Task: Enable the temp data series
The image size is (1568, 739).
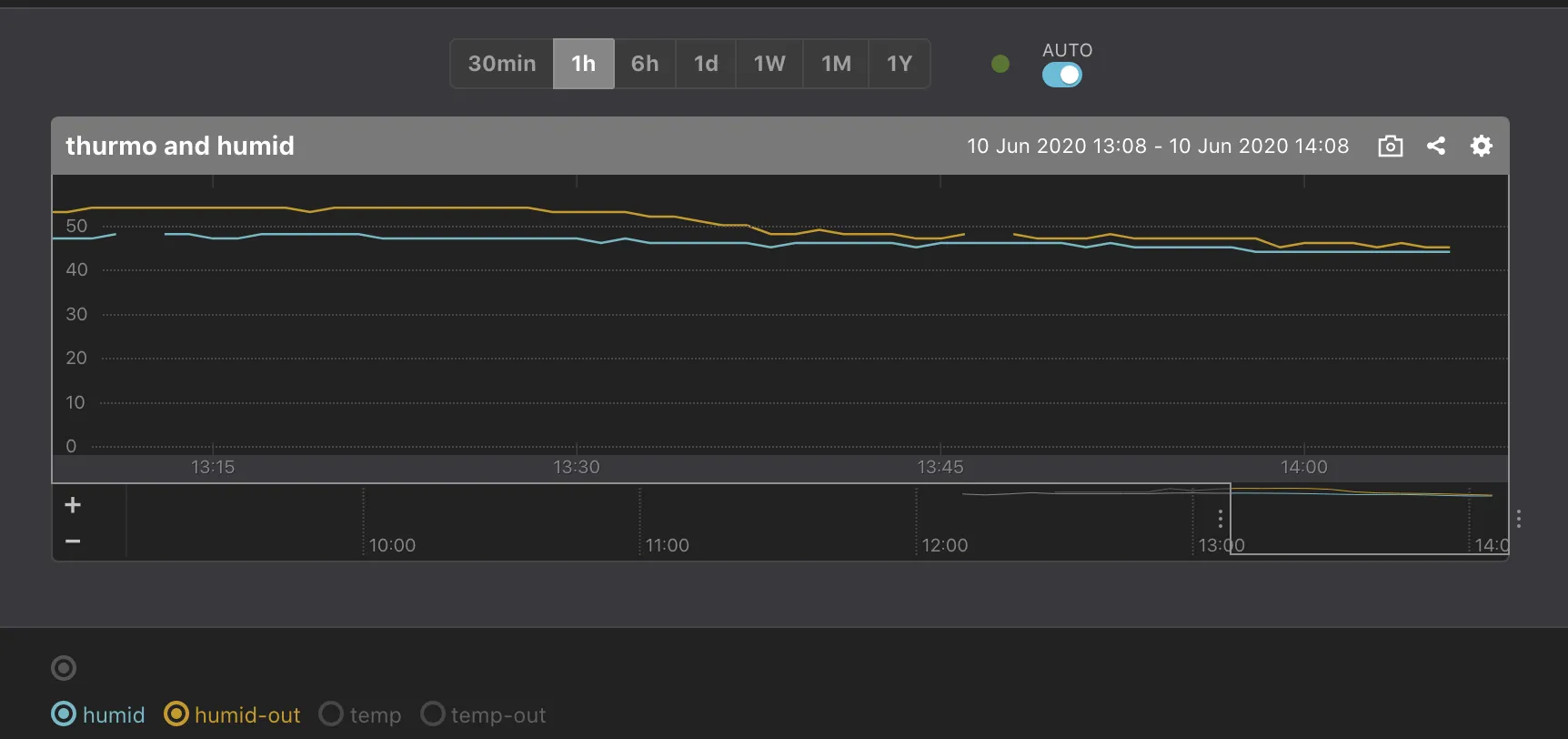Action: (331, 714)
